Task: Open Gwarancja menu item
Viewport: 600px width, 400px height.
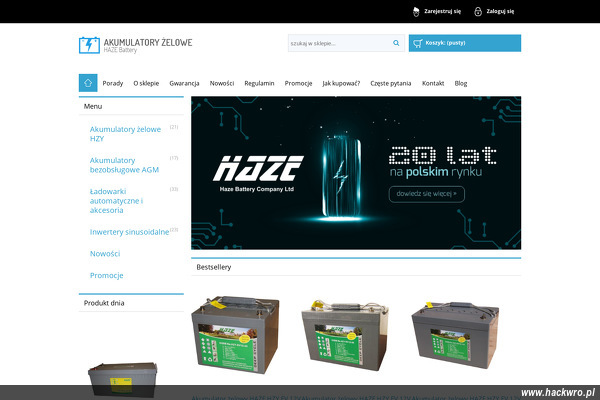Action: (184, 83)
